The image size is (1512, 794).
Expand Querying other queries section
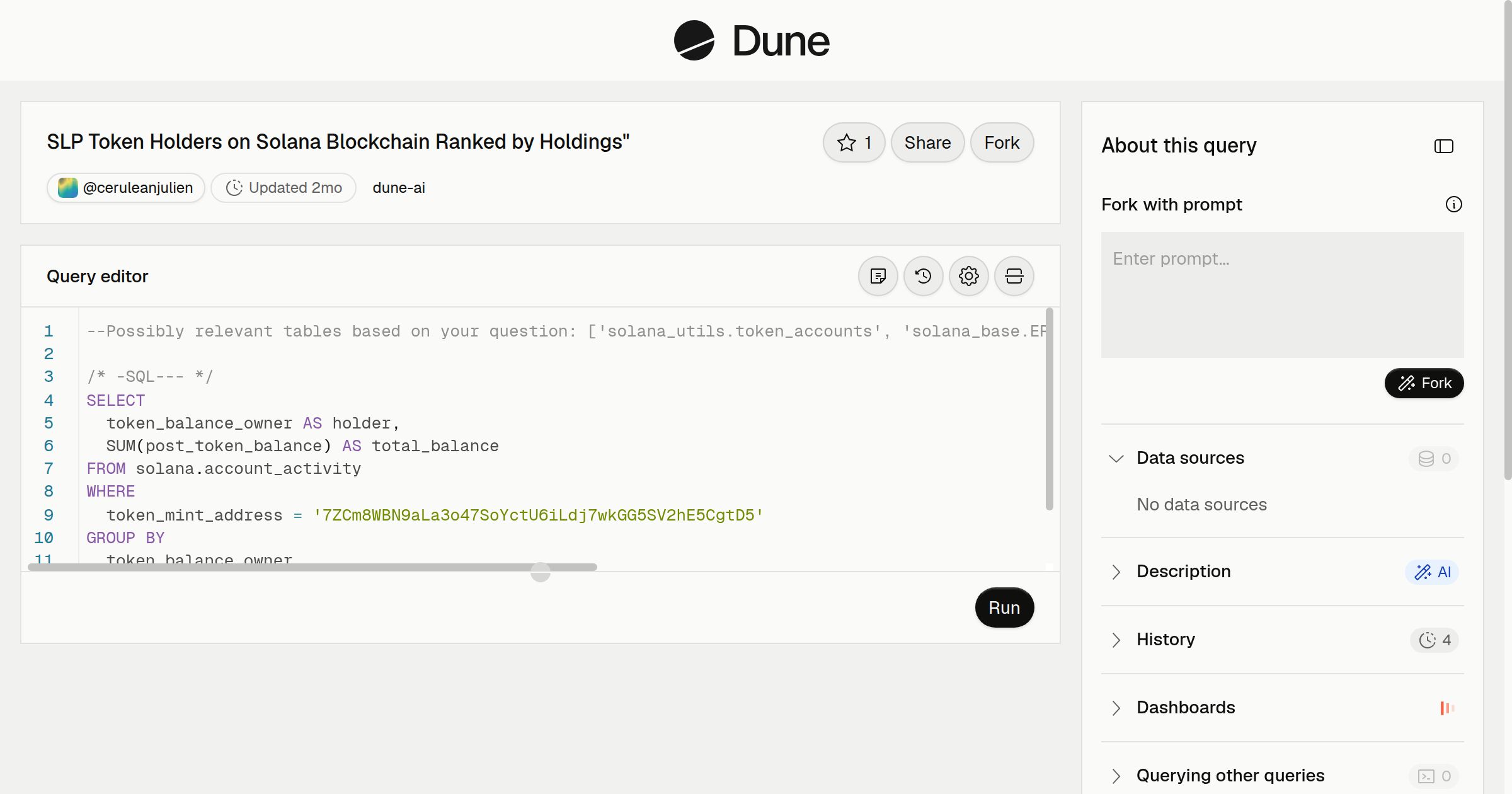(1116, 776)
